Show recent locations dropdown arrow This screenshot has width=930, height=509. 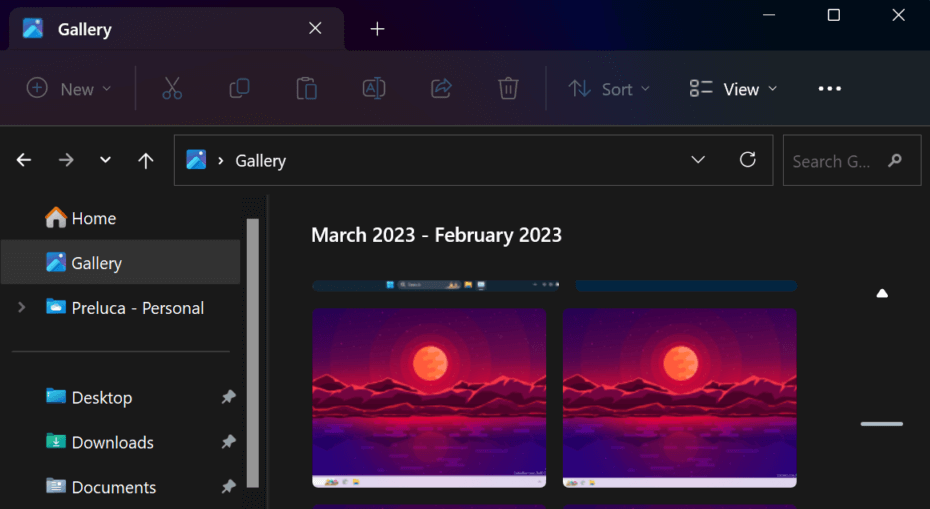[105, 160]
